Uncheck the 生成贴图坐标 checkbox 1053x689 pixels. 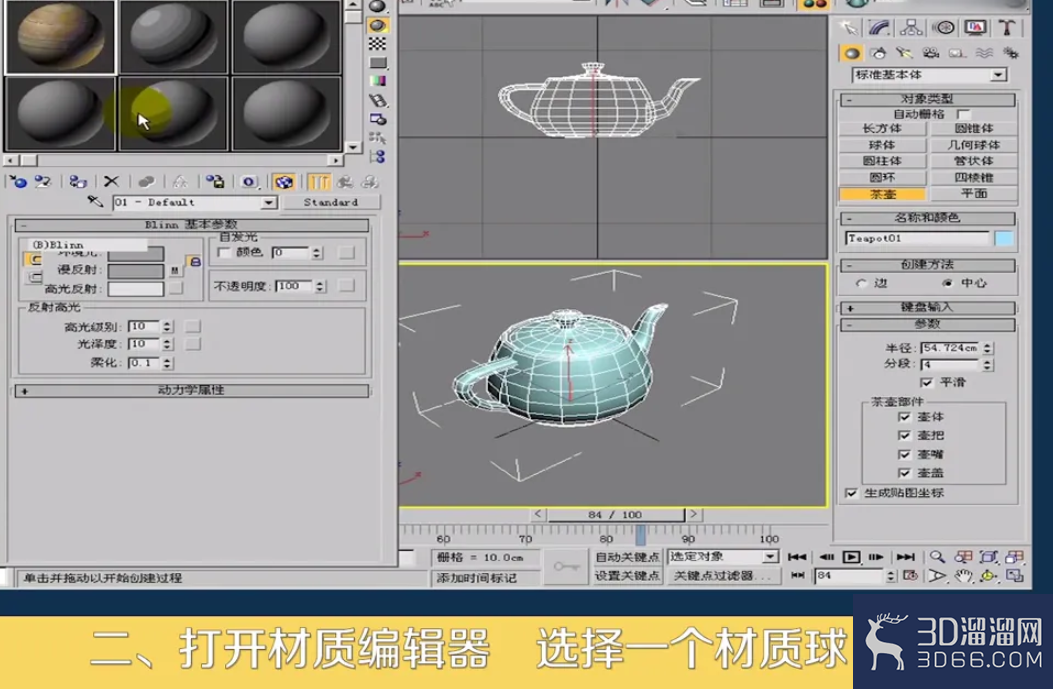tap(851, 493)
